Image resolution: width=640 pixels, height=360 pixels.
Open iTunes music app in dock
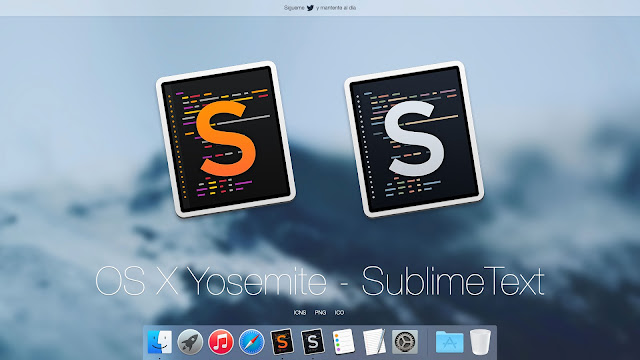click(221, 342)
